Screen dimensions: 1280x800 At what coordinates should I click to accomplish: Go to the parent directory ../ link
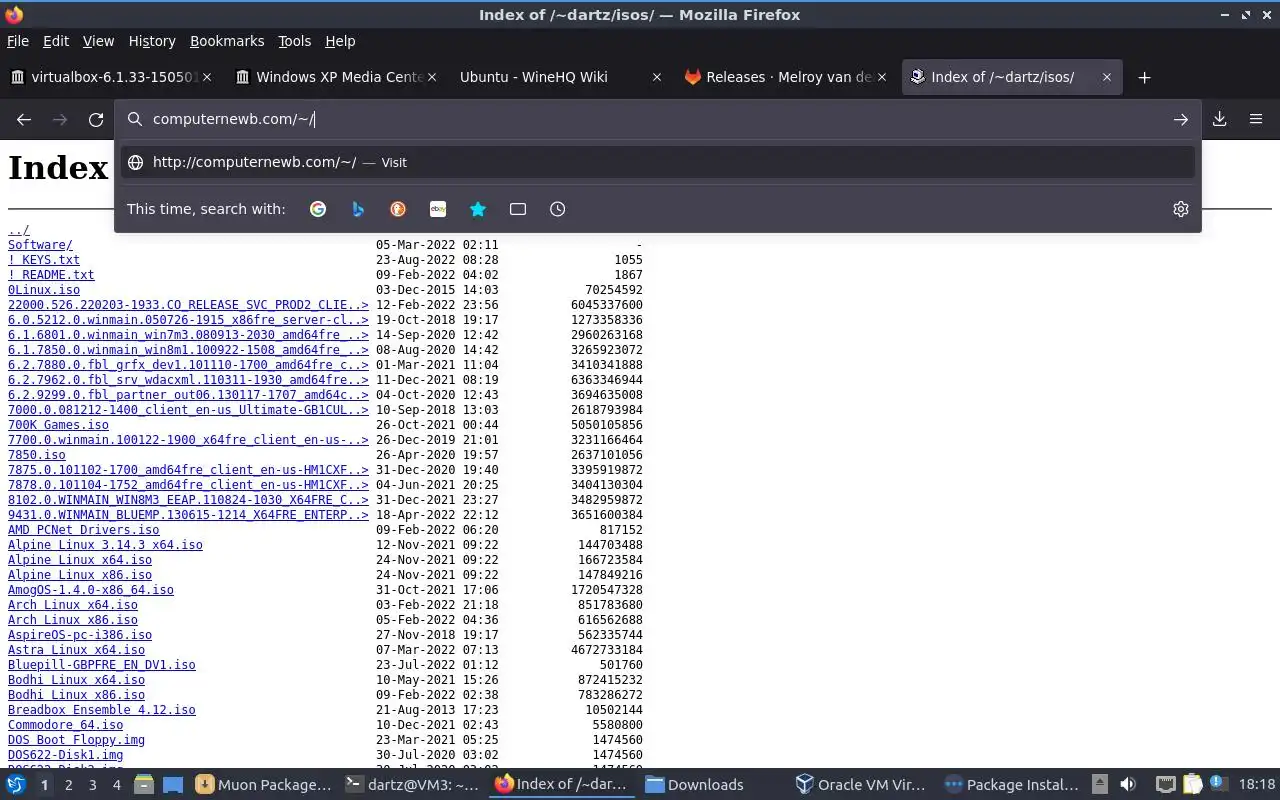19,230
